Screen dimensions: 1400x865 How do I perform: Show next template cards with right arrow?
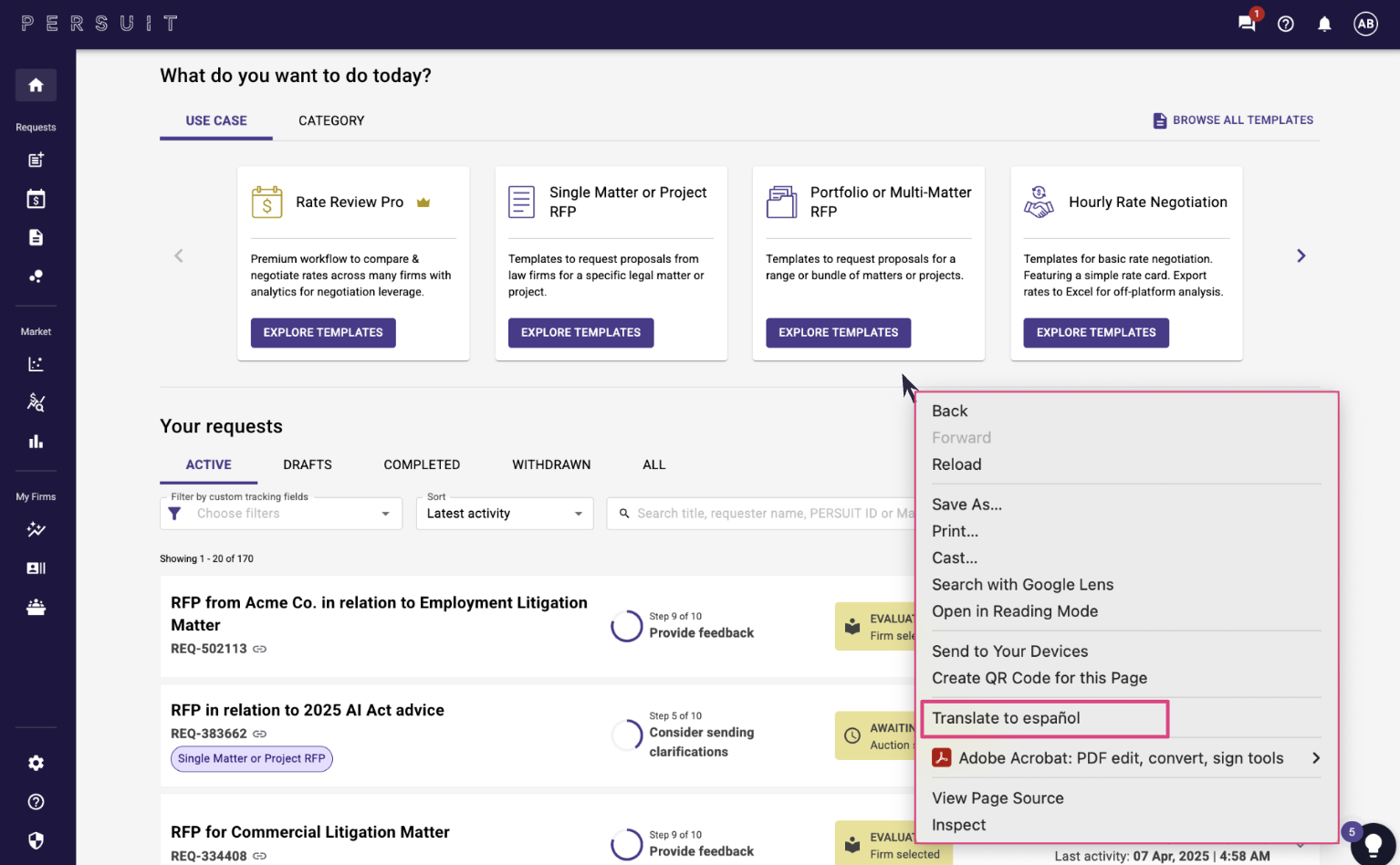[x=1301, y=255]
